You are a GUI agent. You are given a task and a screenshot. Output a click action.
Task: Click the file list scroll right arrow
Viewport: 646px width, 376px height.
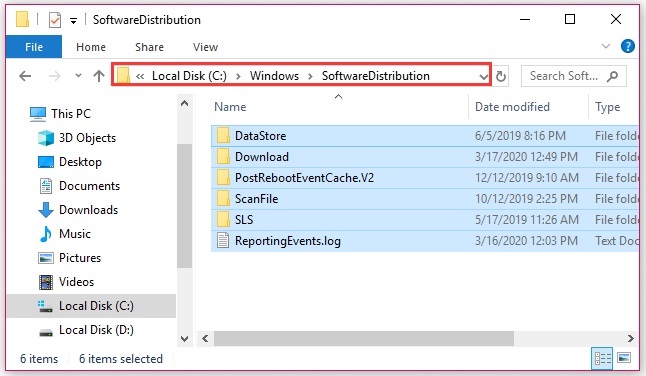[630, 339]
